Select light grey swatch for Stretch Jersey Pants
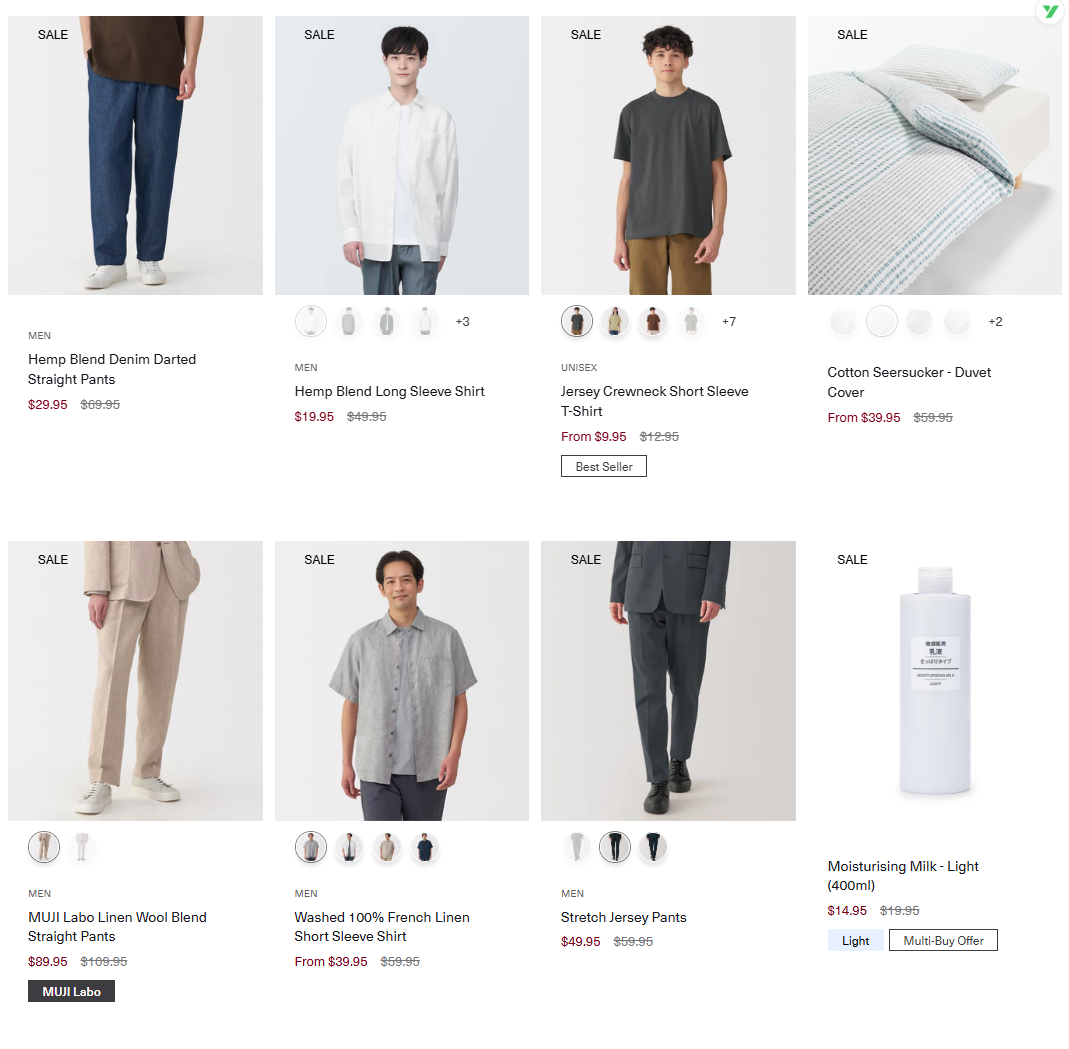The width and height of the screenshot is (1069, 1049). coord(577,848)
